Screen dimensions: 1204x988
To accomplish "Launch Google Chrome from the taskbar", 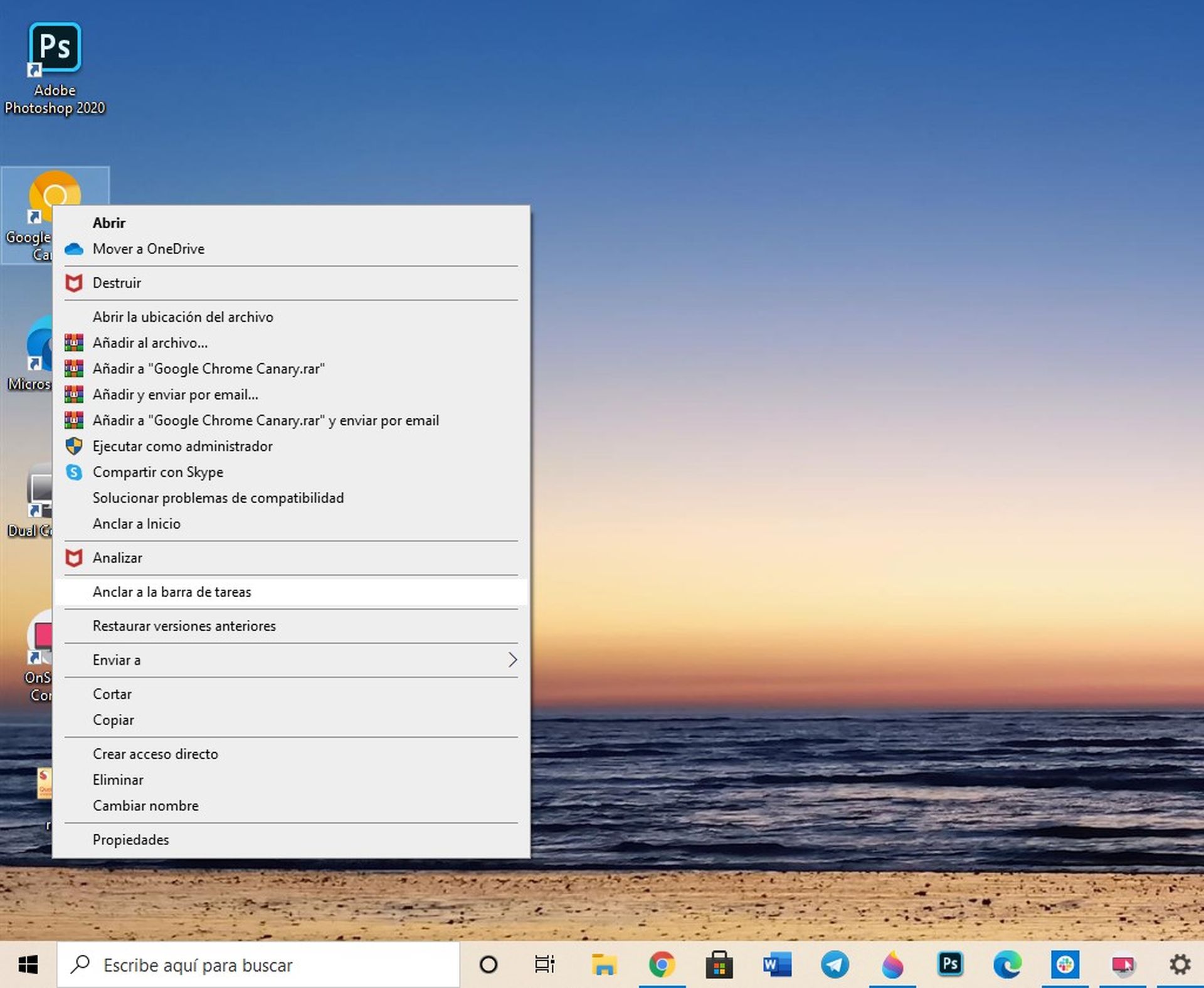I will pyautogui.click(x=663, y=965).
